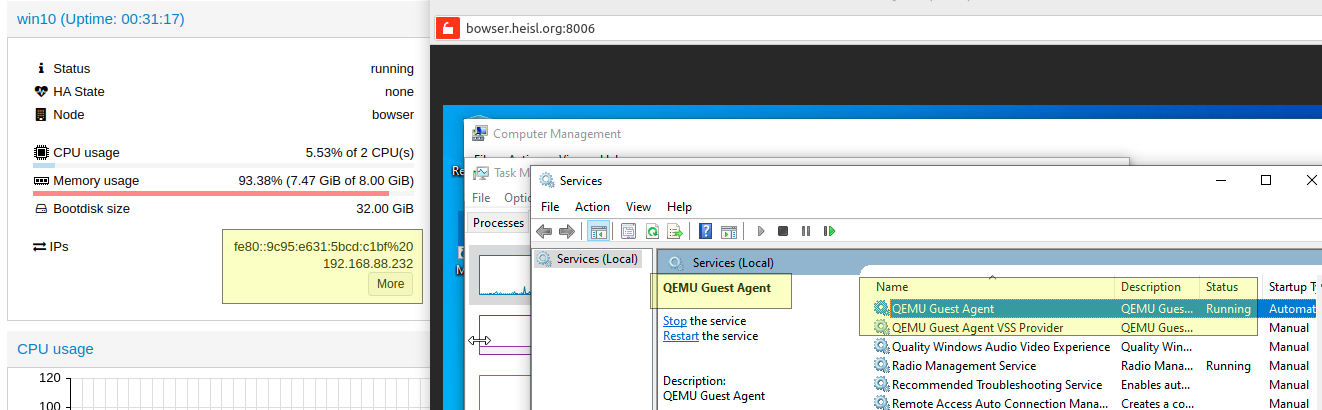
Task: Click the More button under IPs
Action: coord(390,284)
